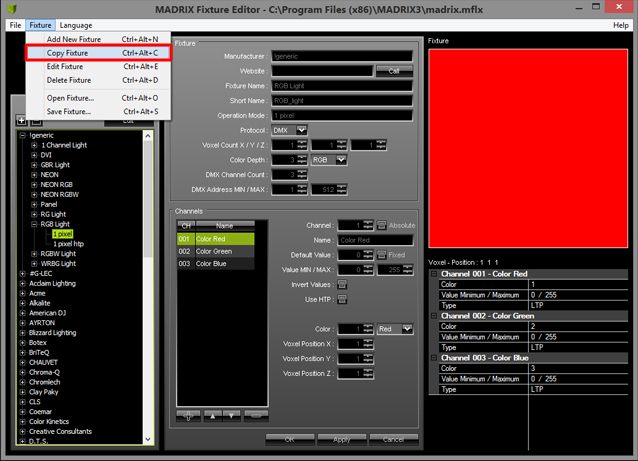Open the Protocol DMX dropdown

(302, 130)
